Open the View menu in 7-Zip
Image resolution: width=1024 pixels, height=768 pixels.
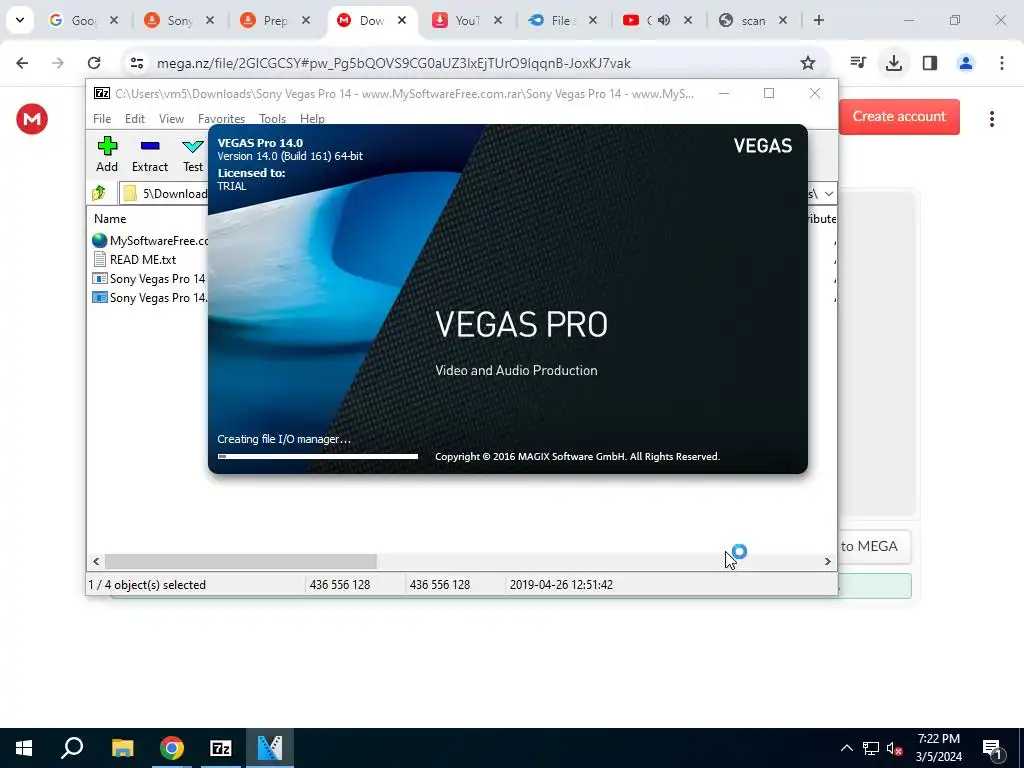(x=171, y=119)
